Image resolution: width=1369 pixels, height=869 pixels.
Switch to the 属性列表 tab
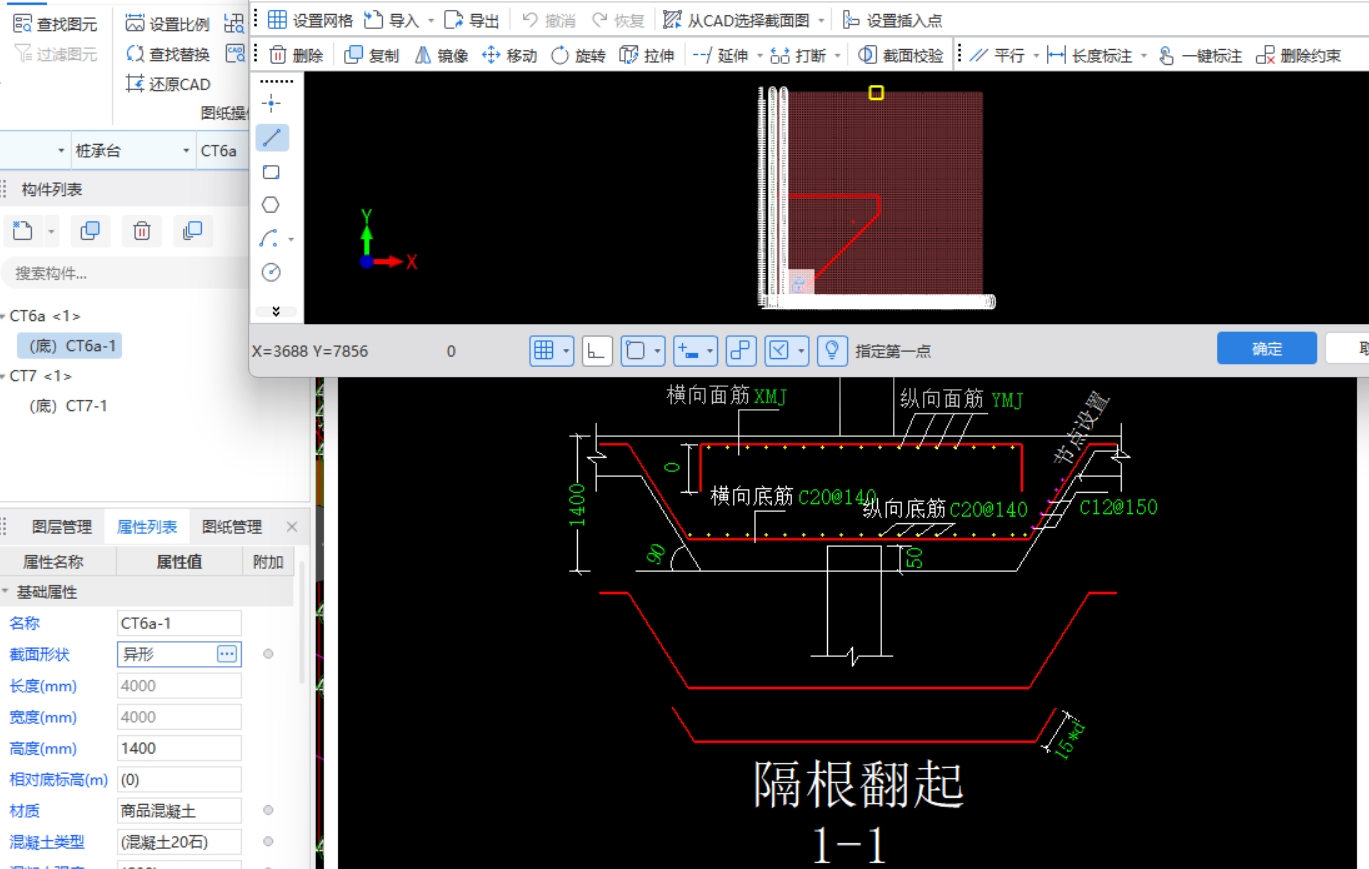(147, 527)
